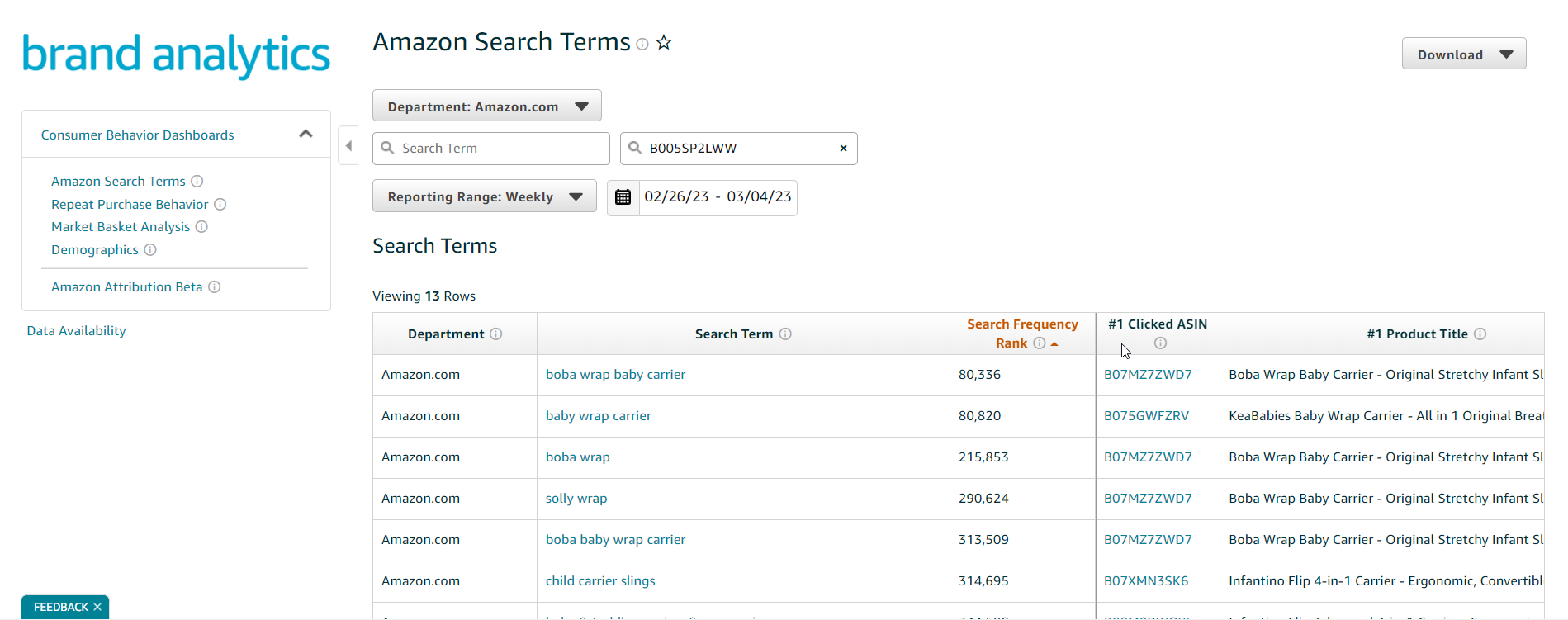Go to Amazon Attribution Beta
This screenshot has width=1568, height=620.
[126, 287]
